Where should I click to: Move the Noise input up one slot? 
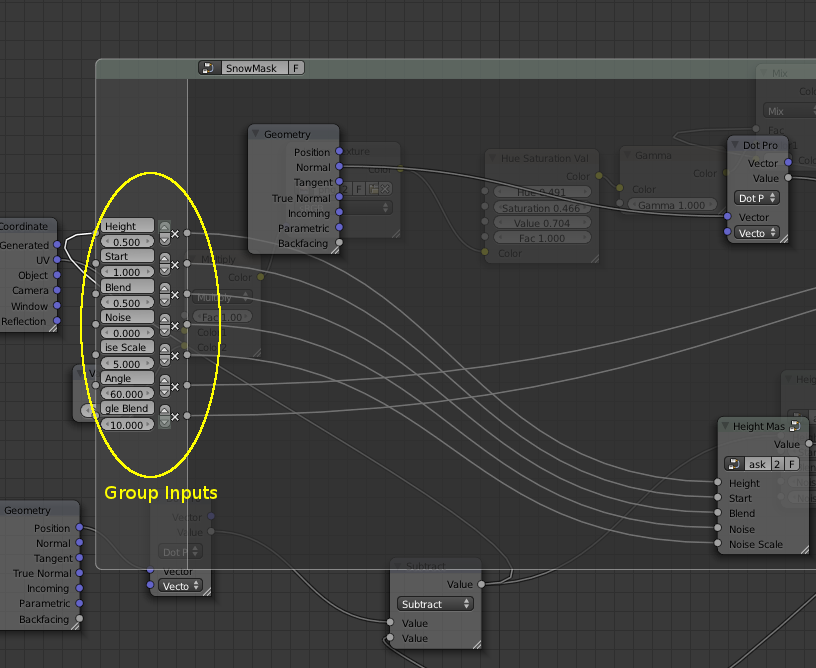[x=164, y=318]
